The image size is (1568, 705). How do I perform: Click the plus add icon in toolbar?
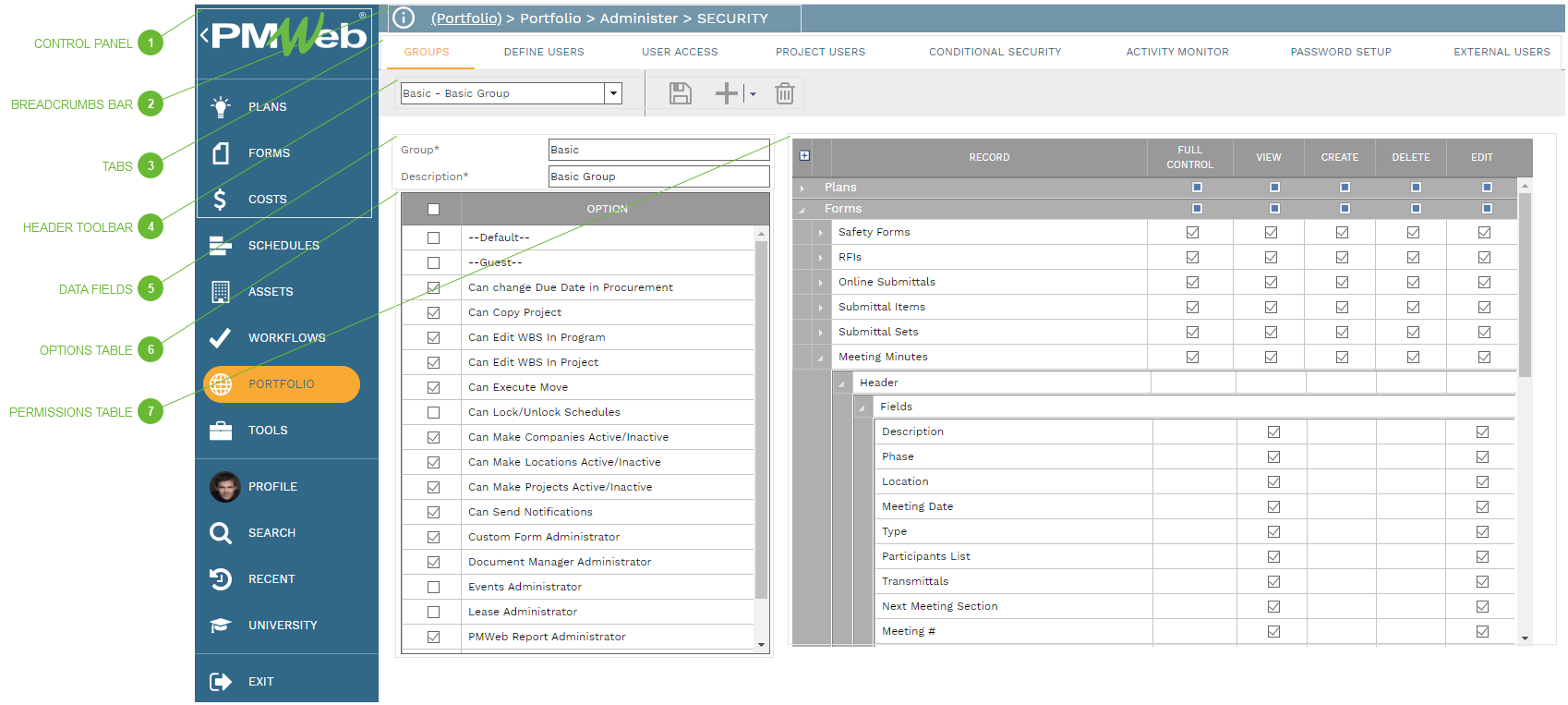(x=727, y=93)
